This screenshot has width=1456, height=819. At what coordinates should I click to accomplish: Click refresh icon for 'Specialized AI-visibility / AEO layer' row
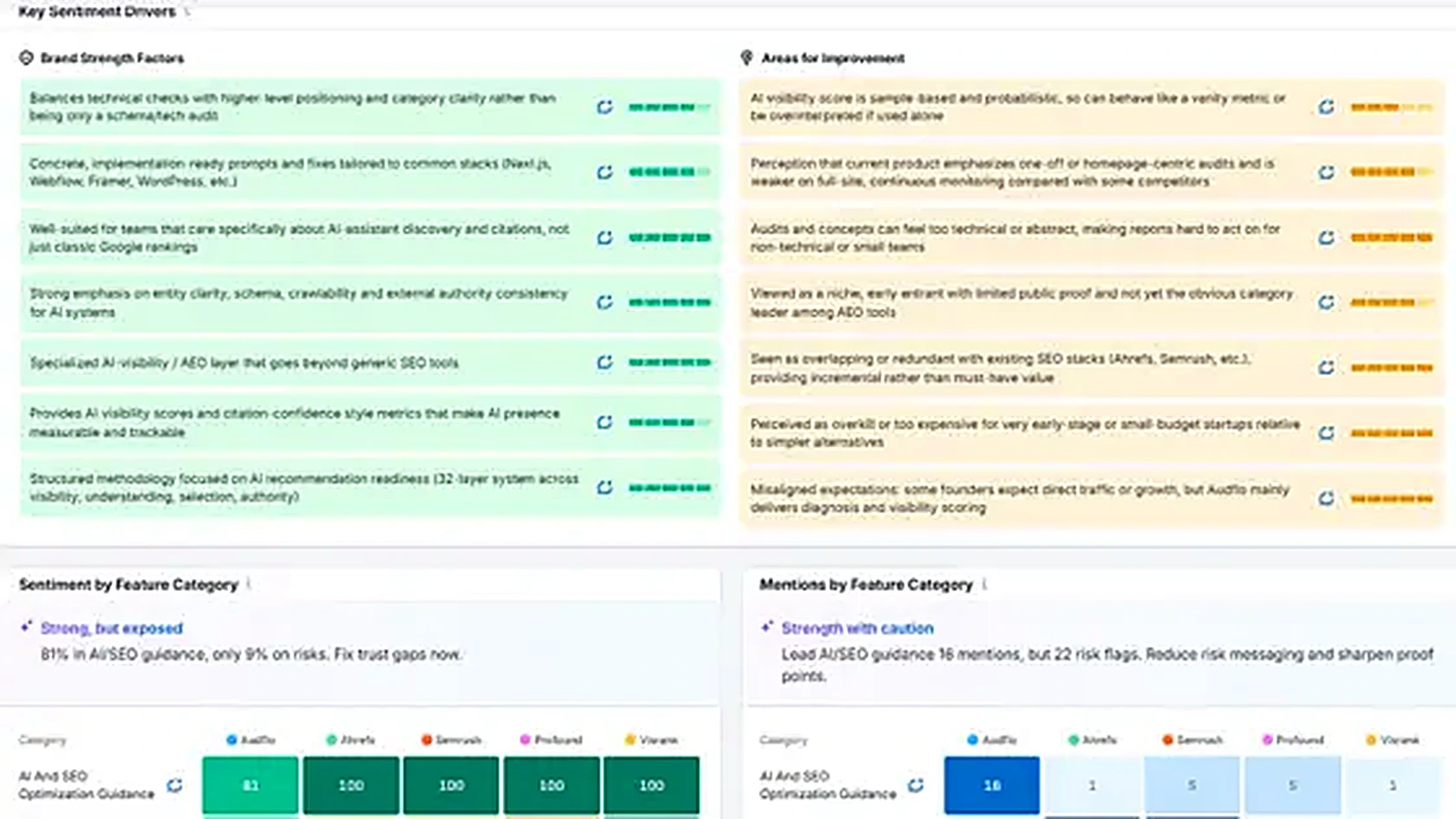point(605,362)
